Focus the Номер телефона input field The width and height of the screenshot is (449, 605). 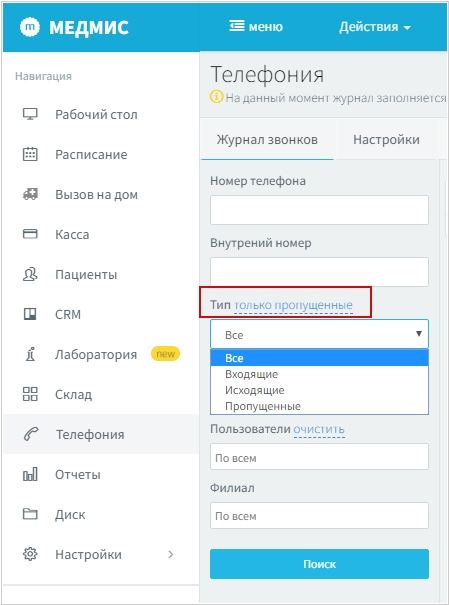click(319, 210)
